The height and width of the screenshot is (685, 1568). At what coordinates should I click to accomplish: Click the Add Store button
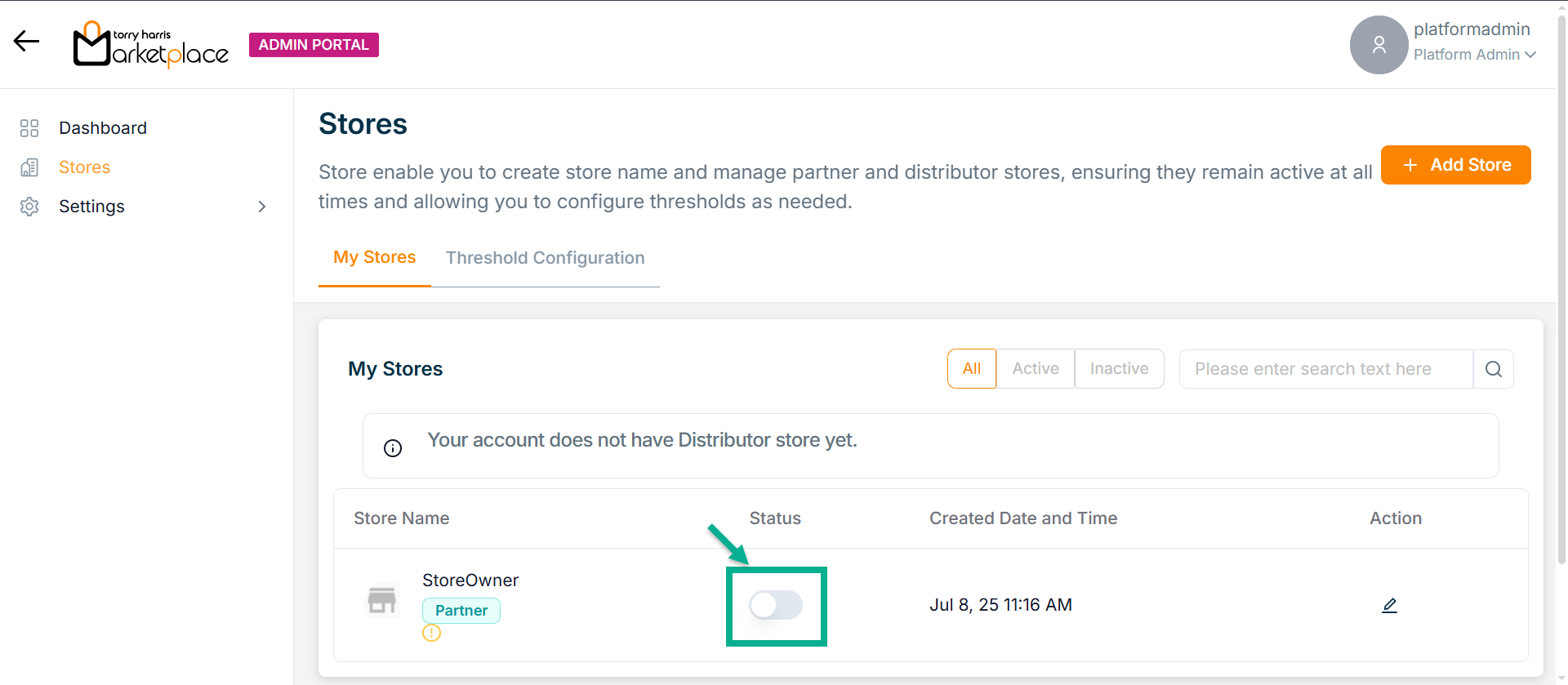(x=1455, y=165)
